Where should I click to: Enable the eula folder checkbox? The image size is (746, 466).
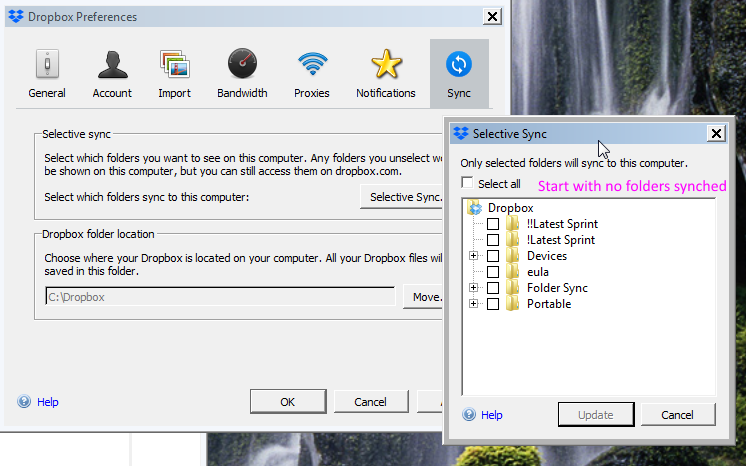[493, 272]
